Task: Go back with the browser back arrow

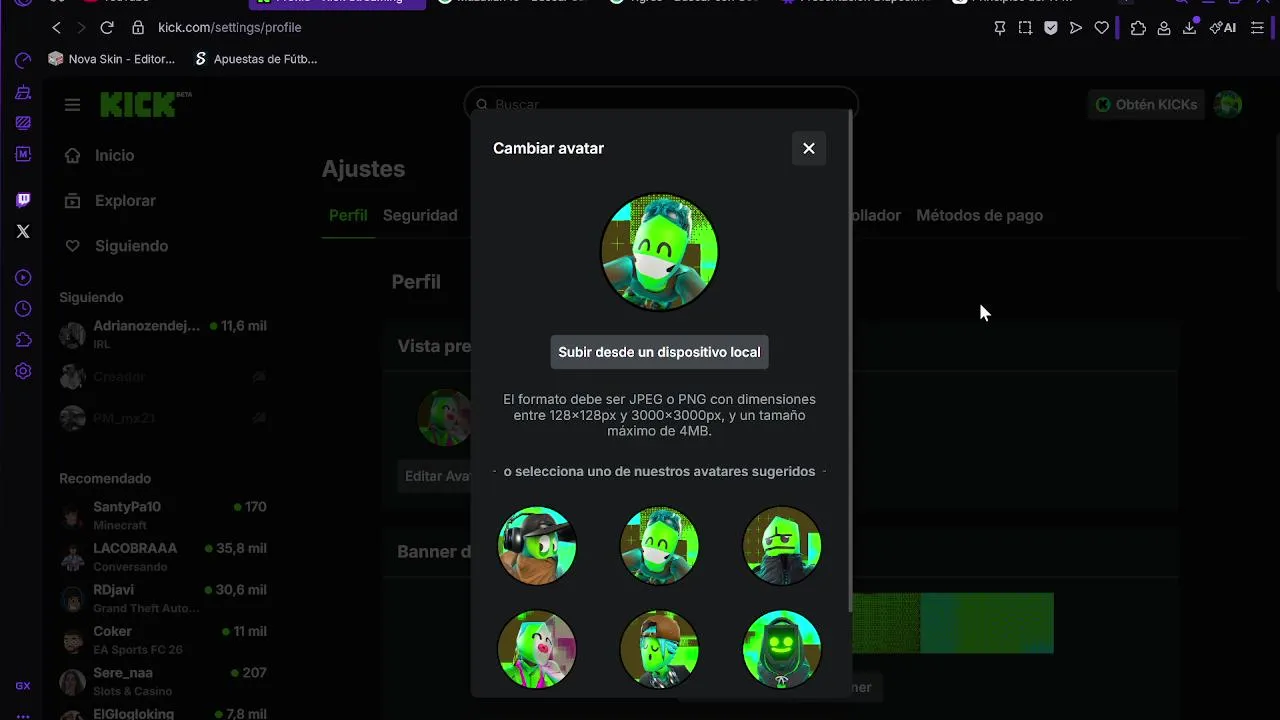Action: (57, 27)
